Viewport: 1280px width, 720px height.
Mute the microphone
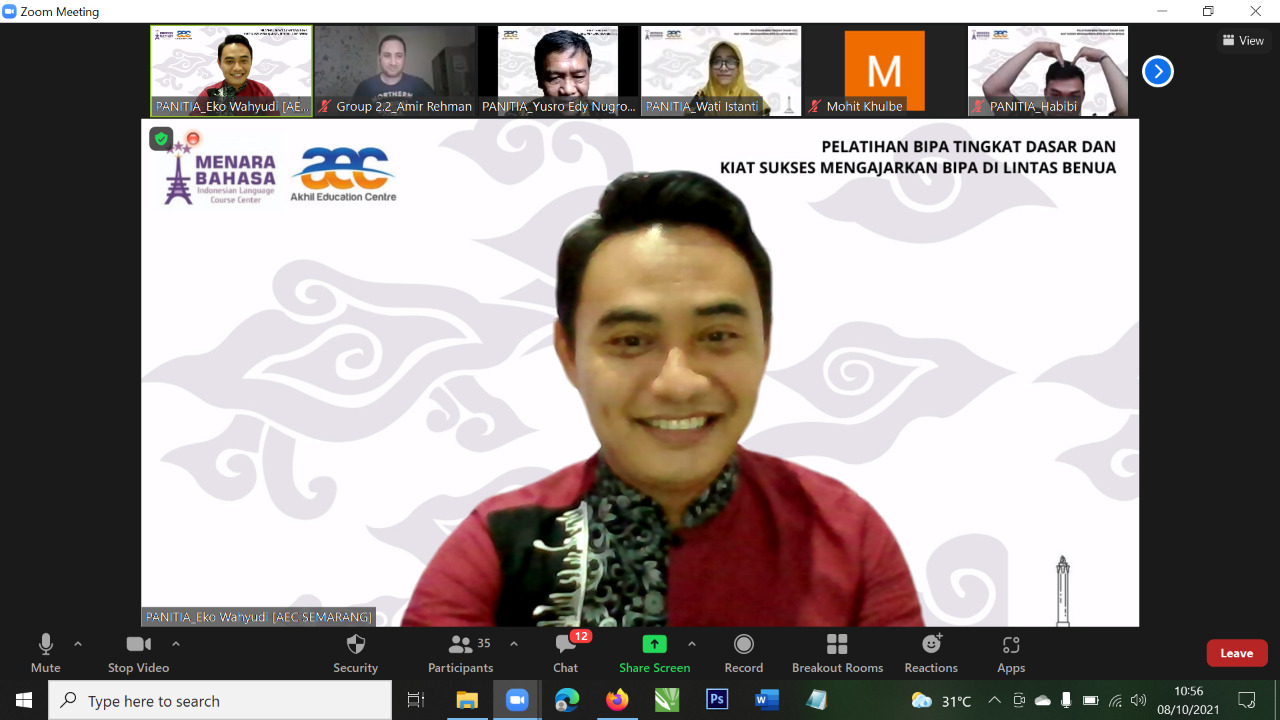point(45,653)
